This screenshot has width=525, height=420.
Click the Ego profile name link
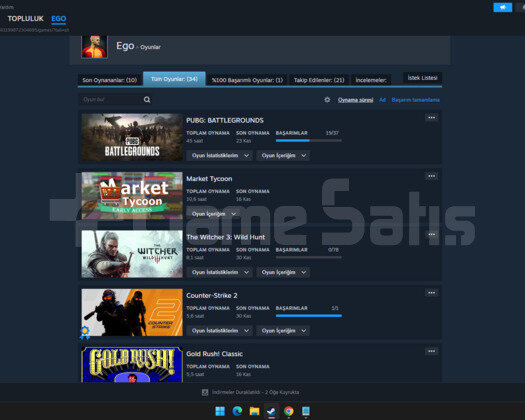pos(125,46)
